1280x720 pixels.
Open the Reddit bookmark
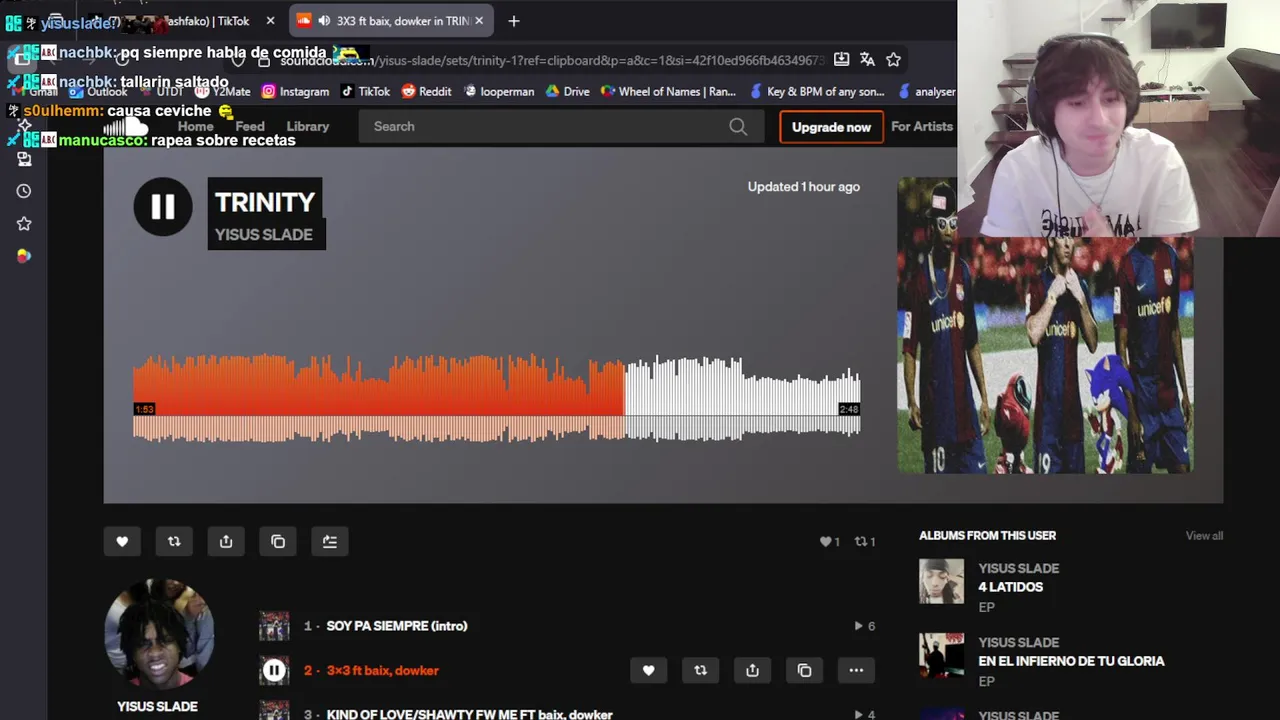[426, 91]
